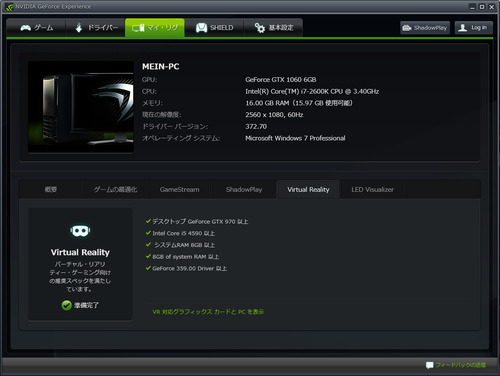Click the Log in button
The width and height of the screenshot is (500, 376).
pyautogui.click(x=474, y=28)
